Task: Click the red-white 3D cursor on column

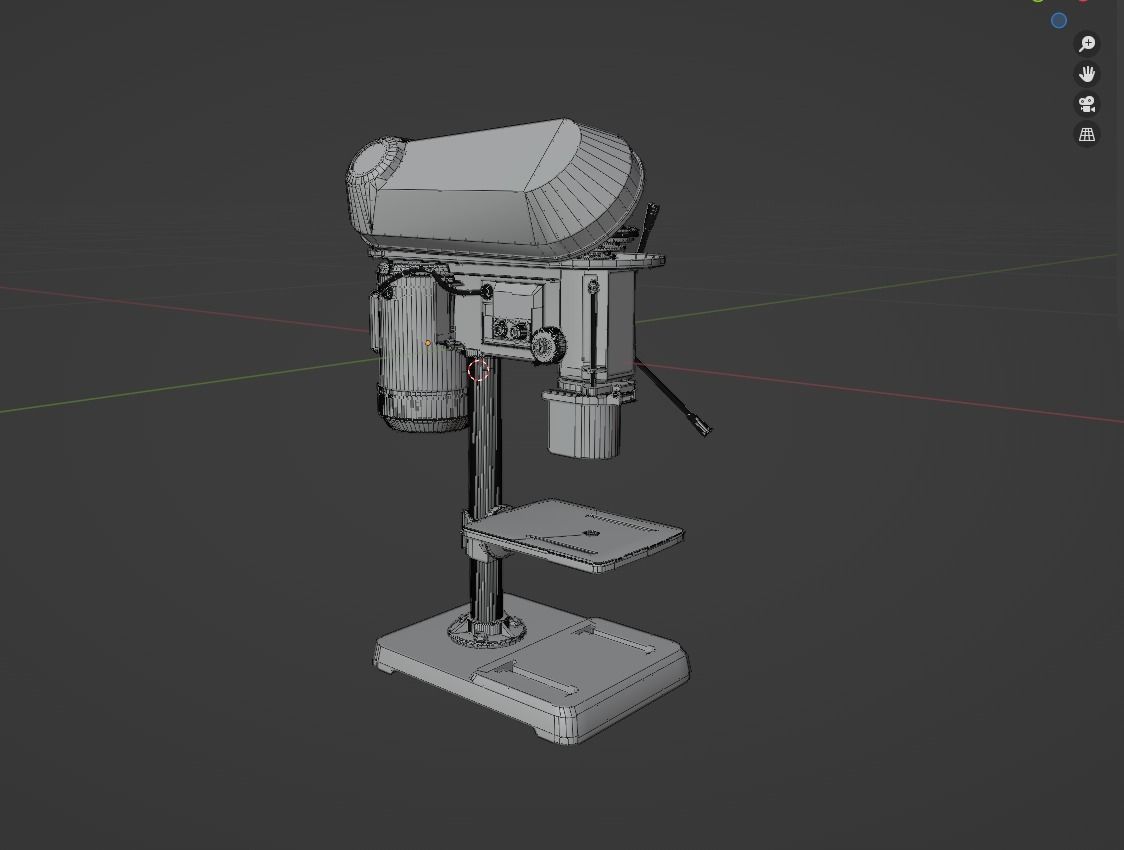Action: (478, 371)
